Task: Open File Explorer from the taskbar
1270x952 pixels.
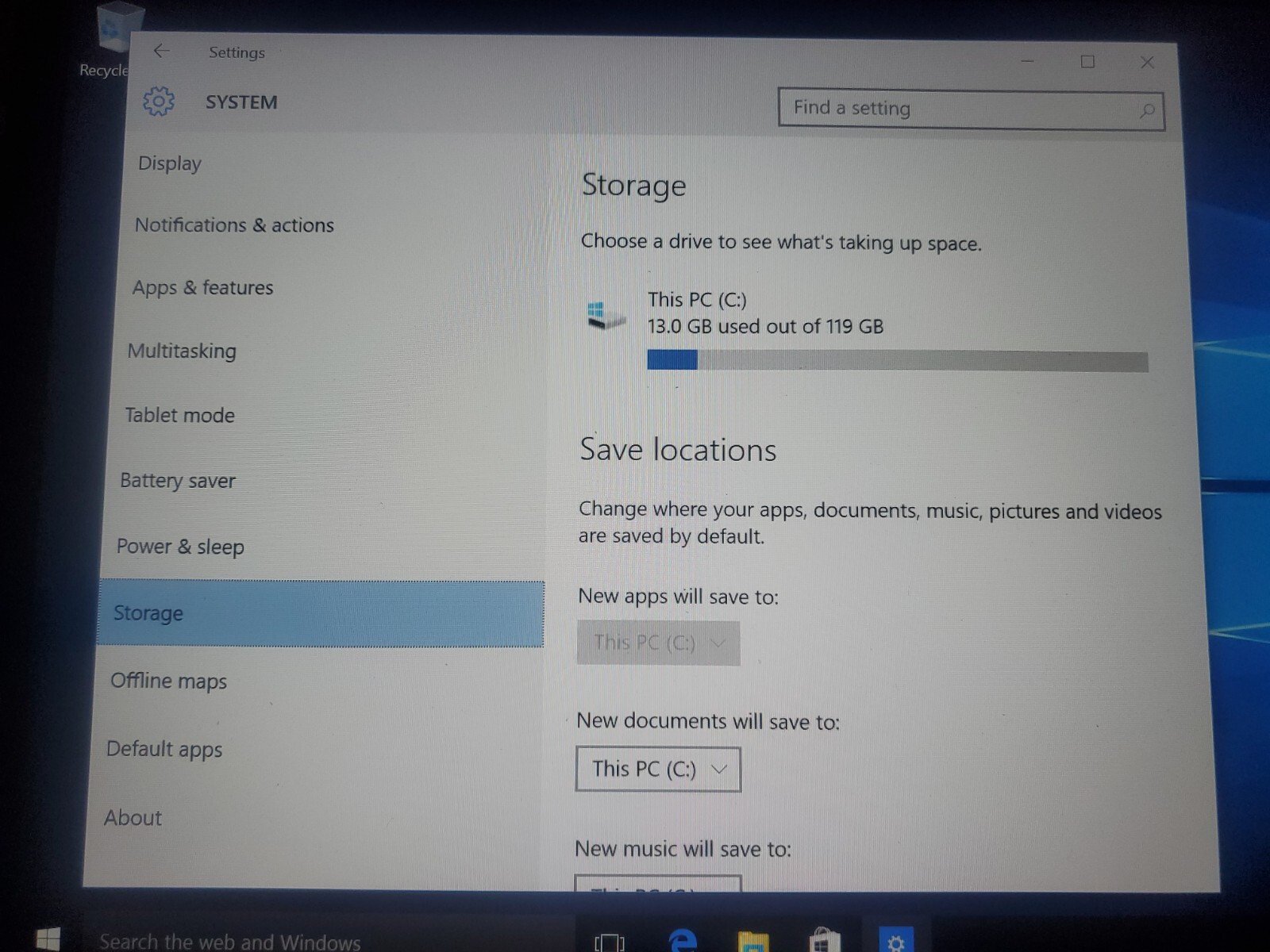Action: 753,942
